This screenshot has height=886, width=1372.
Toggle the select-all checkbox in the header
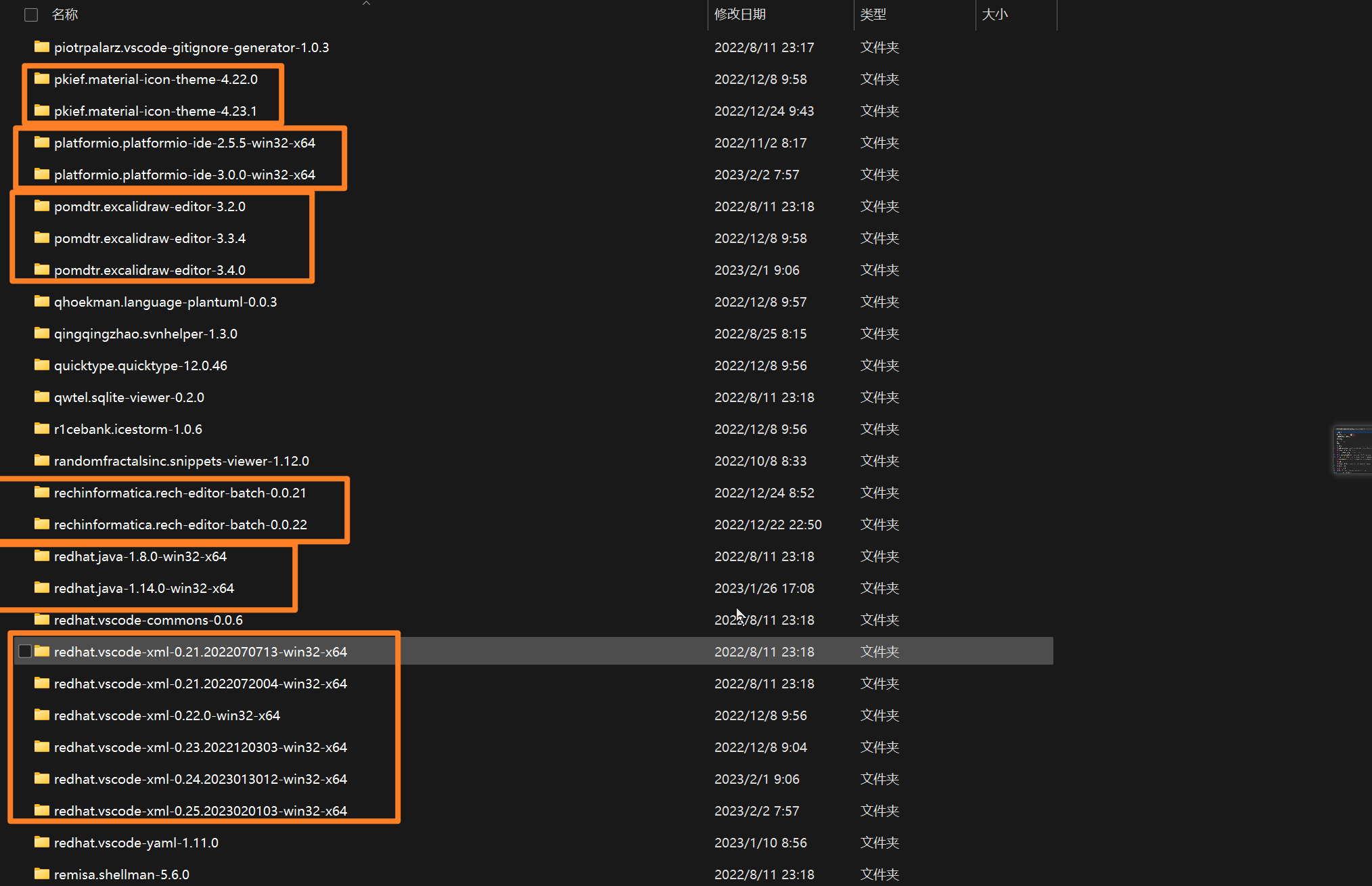coord(31,14)
